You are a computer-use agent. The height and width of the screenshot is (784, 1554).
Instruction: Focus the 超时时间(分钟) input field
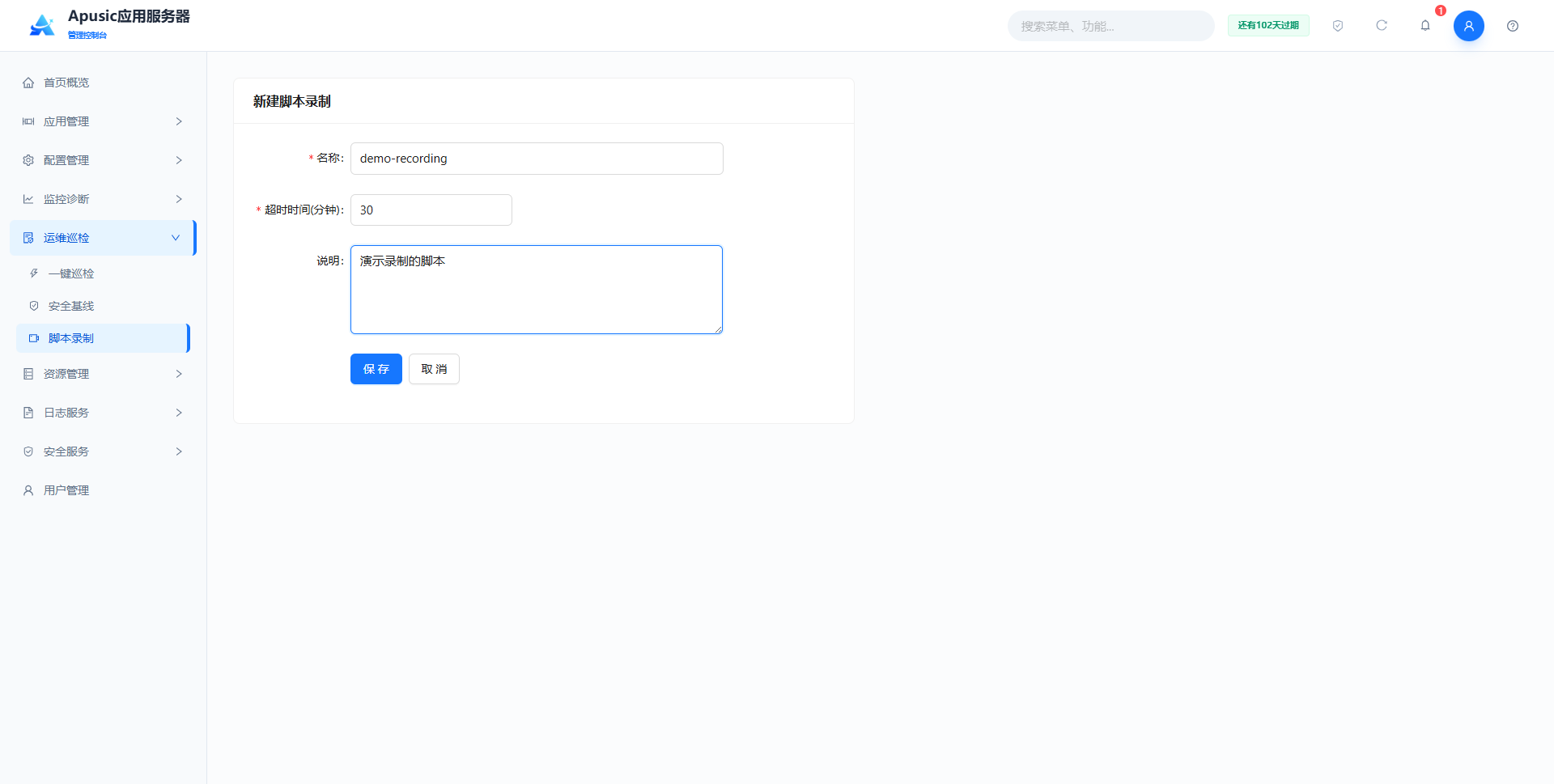coord(431,210)
